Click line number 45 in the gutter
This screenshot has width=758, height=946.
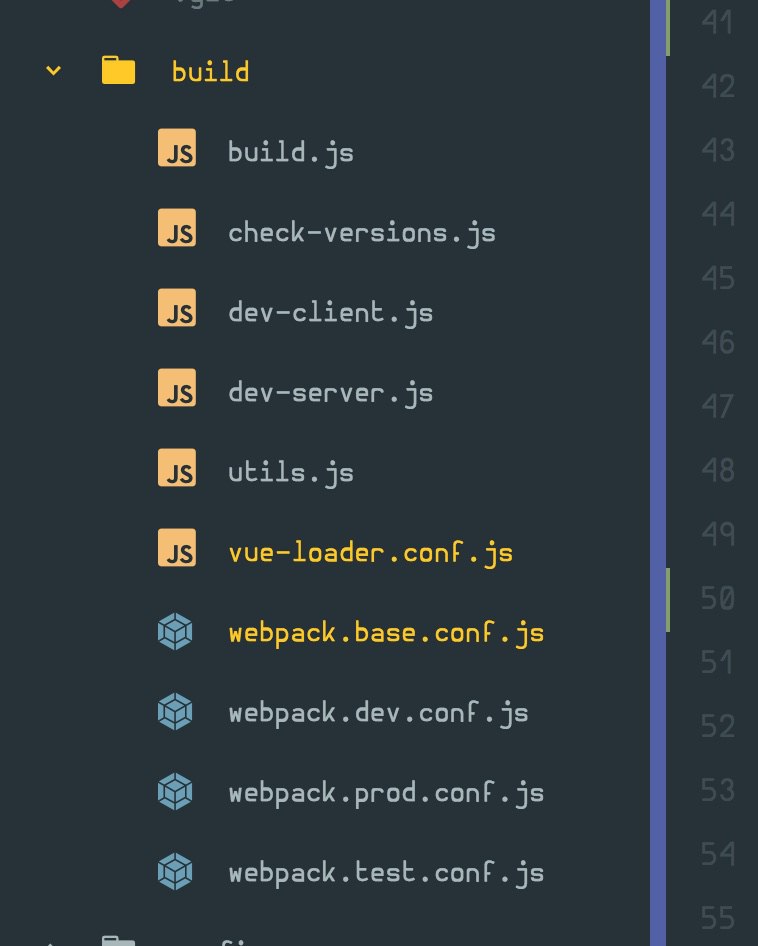point(717,277)
